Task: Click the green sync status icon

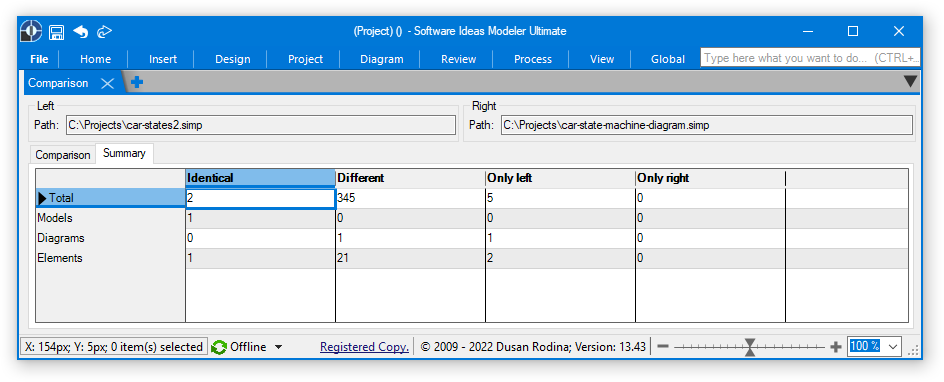Action: [219, 347]
